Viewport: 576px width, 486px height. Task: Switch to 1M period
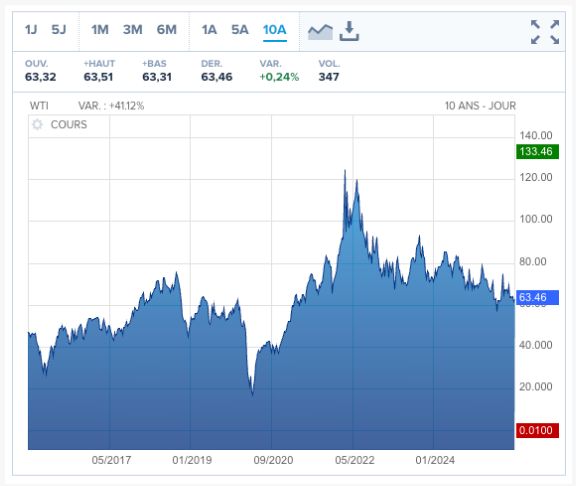pos(100,29)
